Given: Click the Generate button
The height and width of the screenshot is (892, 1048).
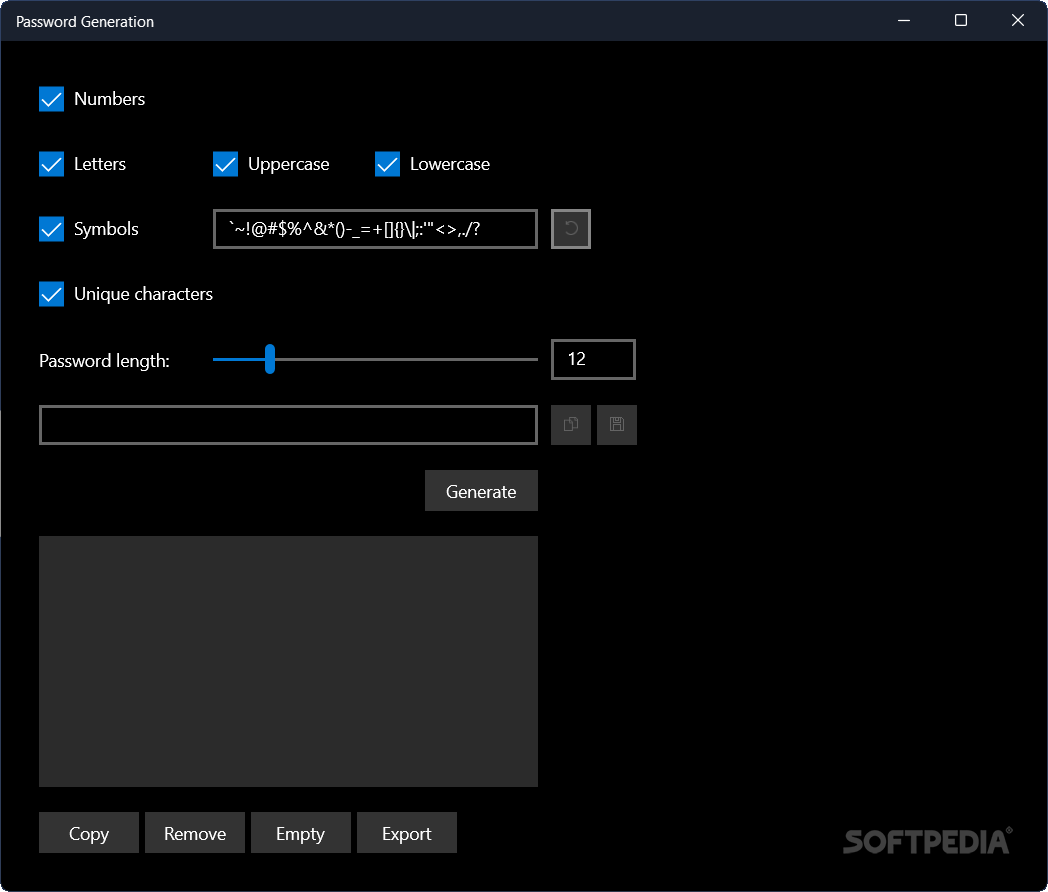Looking at the screenshot, I should click(x=481, y=491).
